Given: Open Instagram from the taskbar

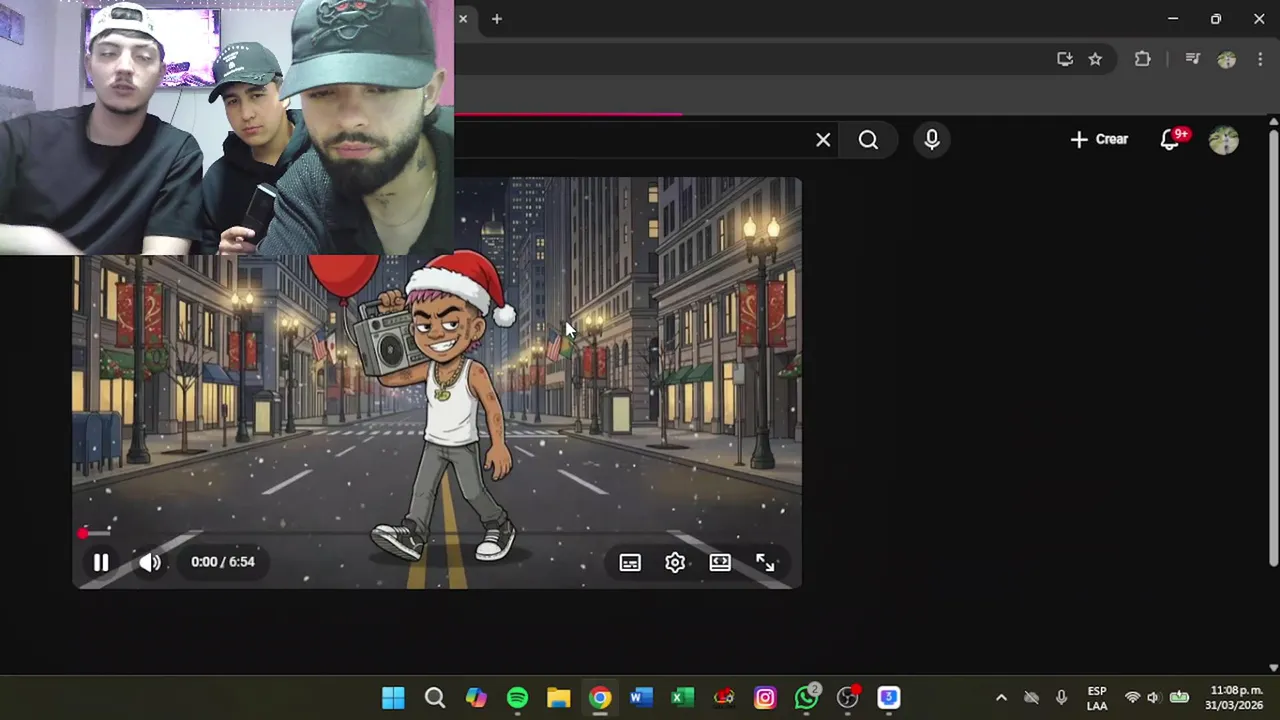Looking at the screenshot, I should coord(765,698).
